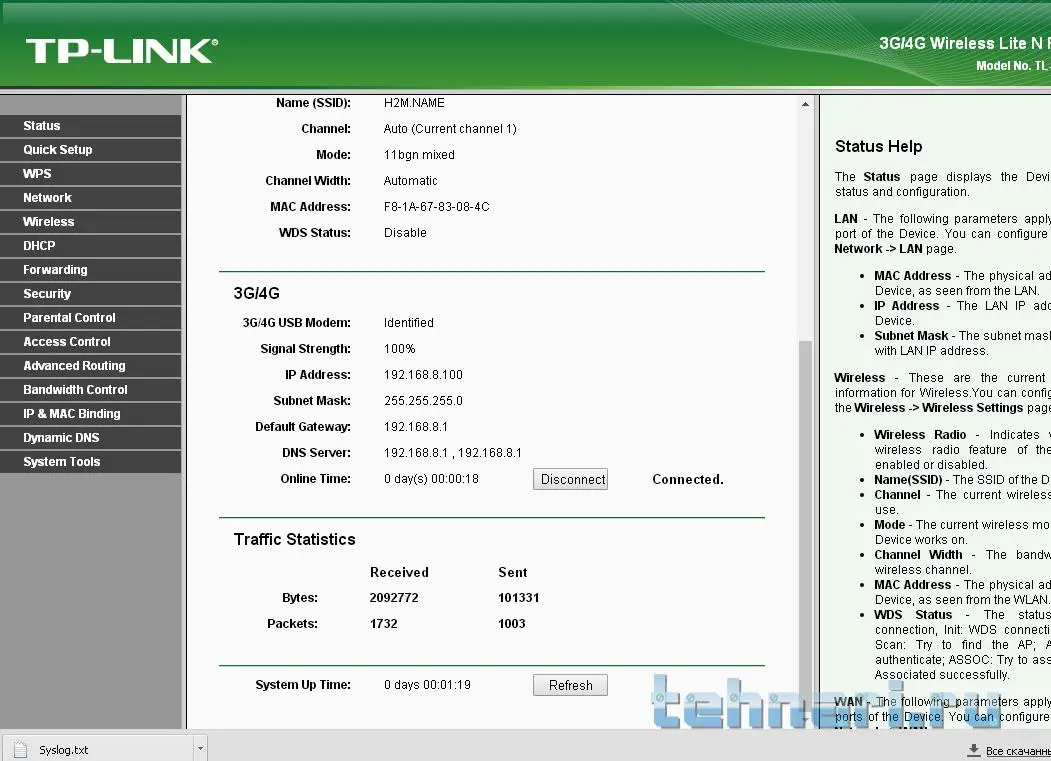Click the 3G/4G section heading
The image size is (1051, 761).
(256, 293)
